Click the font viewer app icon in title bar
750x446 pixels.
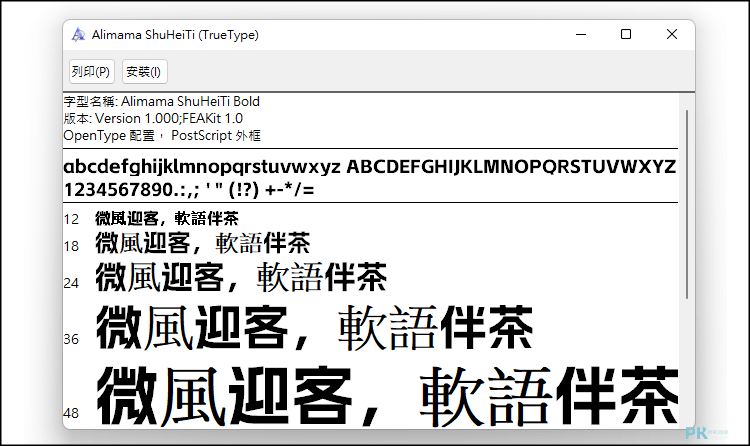tap(78, 34)
